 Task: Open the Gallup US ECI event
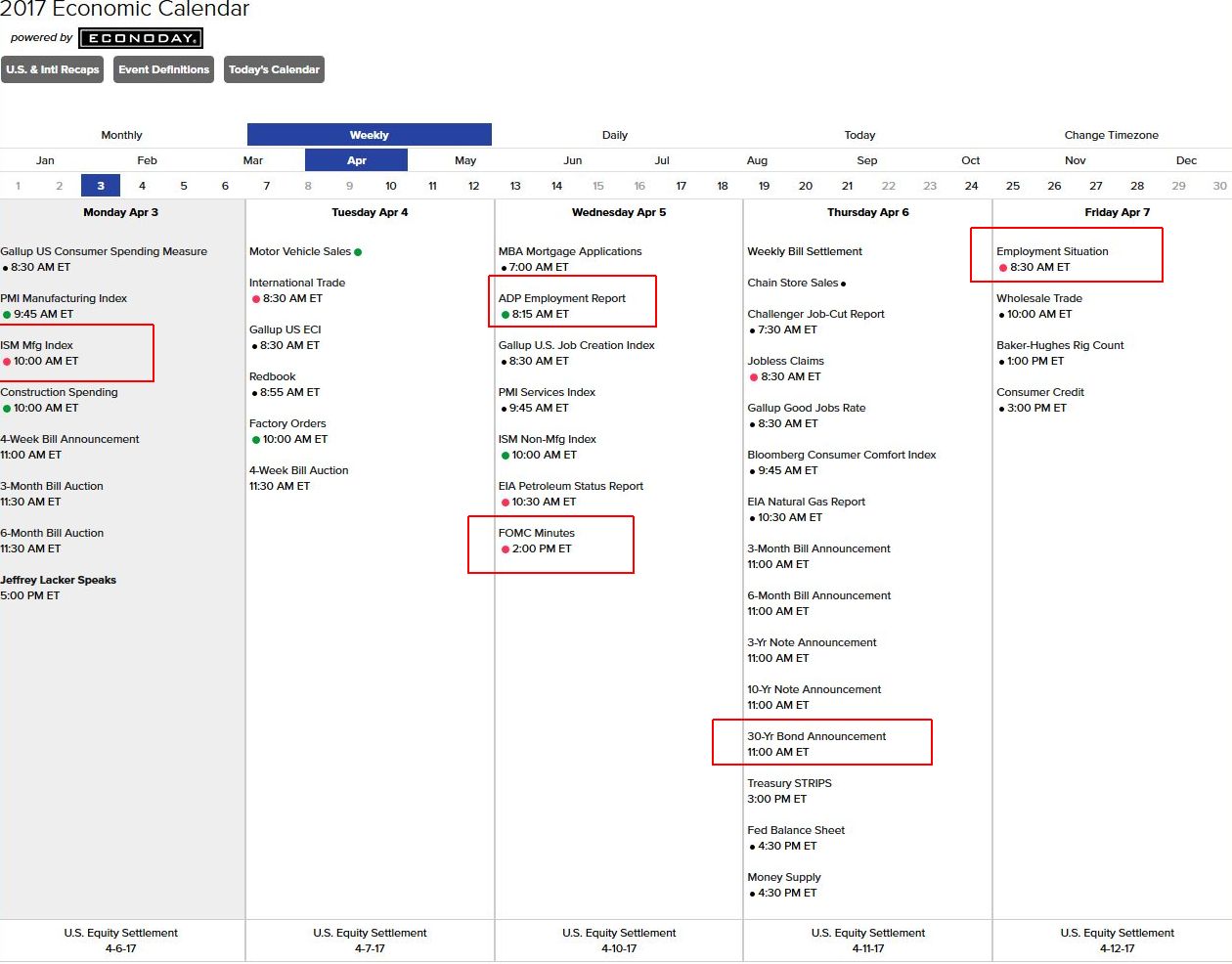[286, 329]
